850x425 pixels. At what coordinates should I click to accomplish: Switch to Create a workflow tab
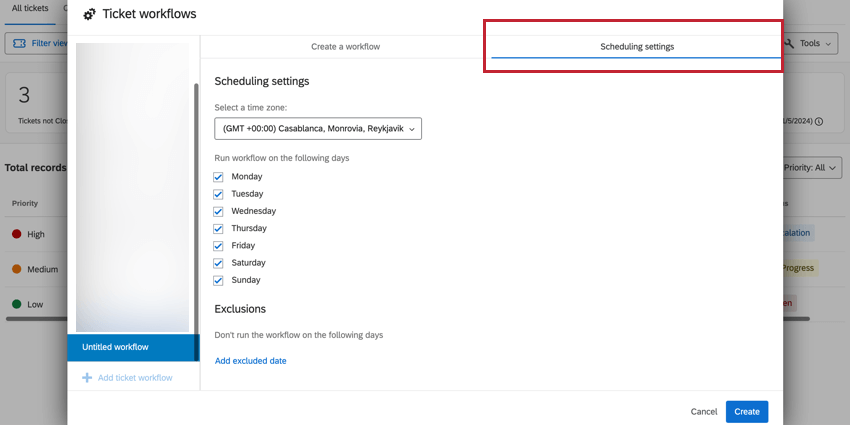pos(345,47)
